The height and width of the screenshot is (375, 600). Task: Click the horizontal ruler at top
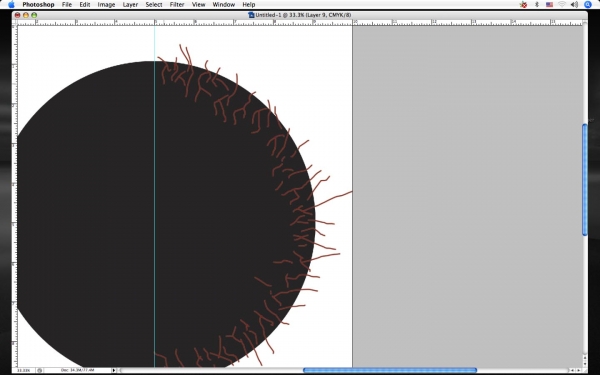(x=300, y=23)
